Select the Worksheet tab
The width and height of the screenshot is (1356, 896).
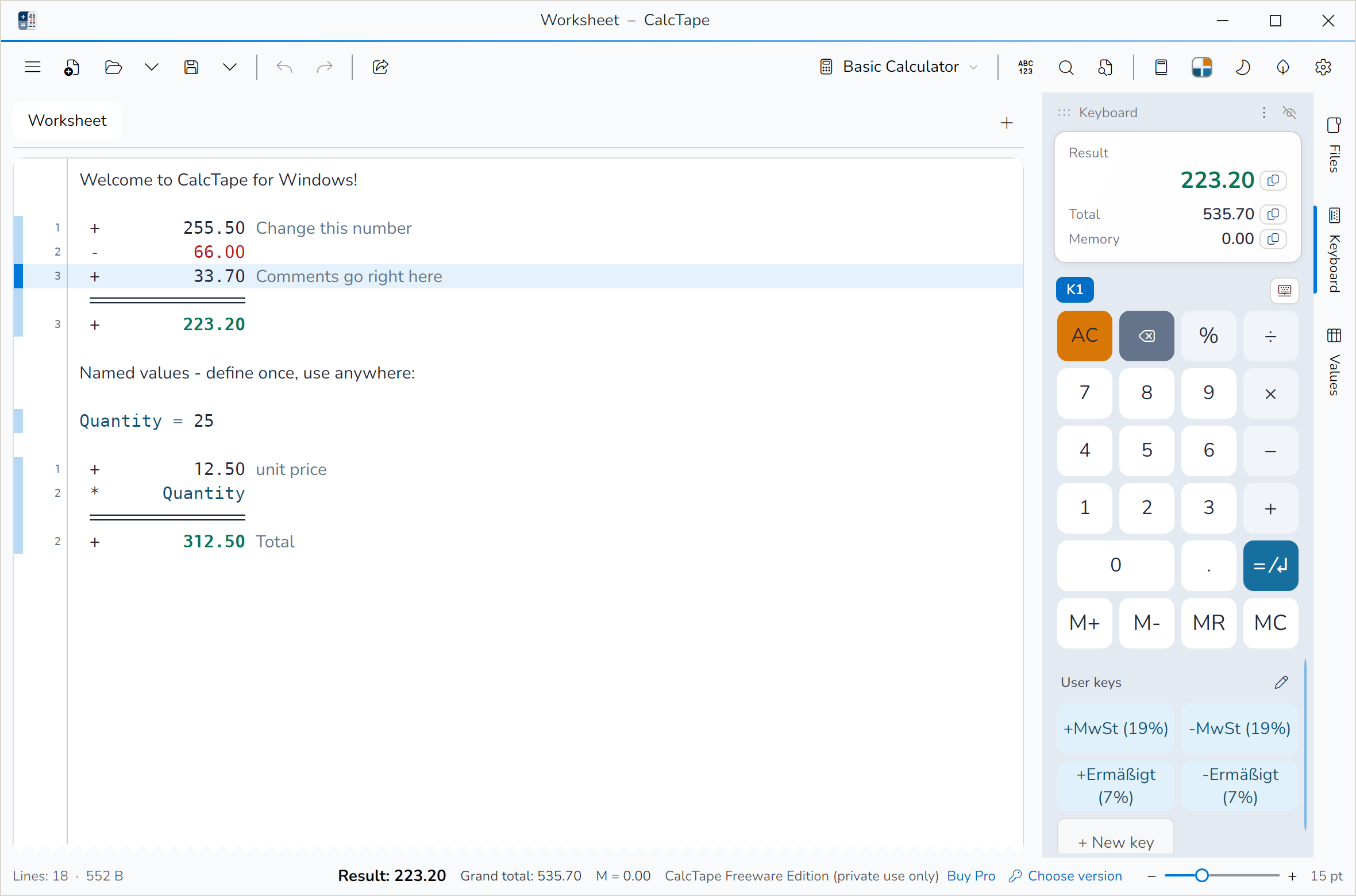tap(67, 121)
